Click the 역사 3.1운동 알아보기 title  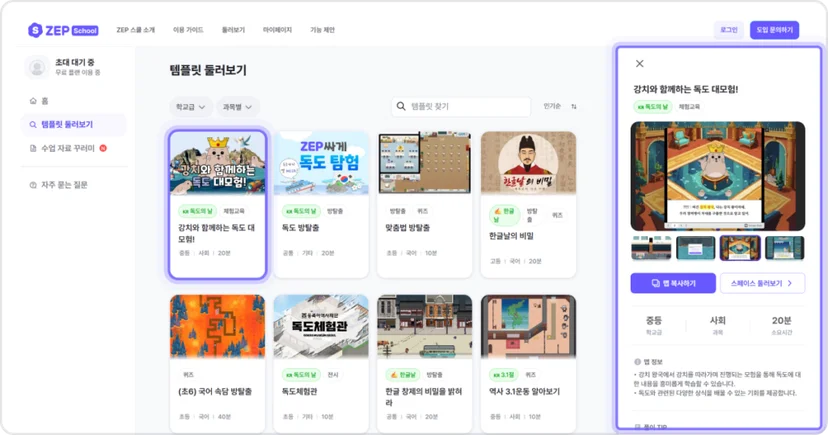point(524,392)
